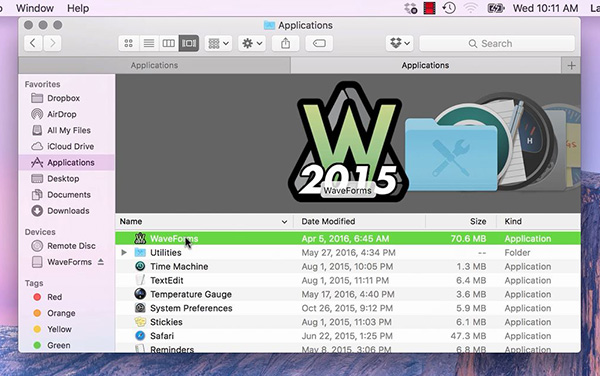Sort by the Kind column
The image size is (600, 376).
pyautogui.click(x=538, y=221)
